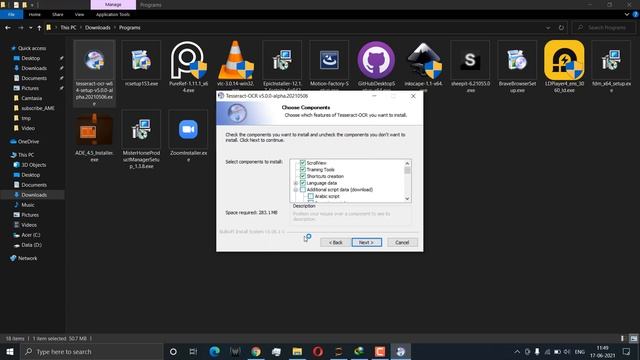This screenshot has height=360, width=640.
Task: Open the Home ribbon tab
Action: point(35,14)
